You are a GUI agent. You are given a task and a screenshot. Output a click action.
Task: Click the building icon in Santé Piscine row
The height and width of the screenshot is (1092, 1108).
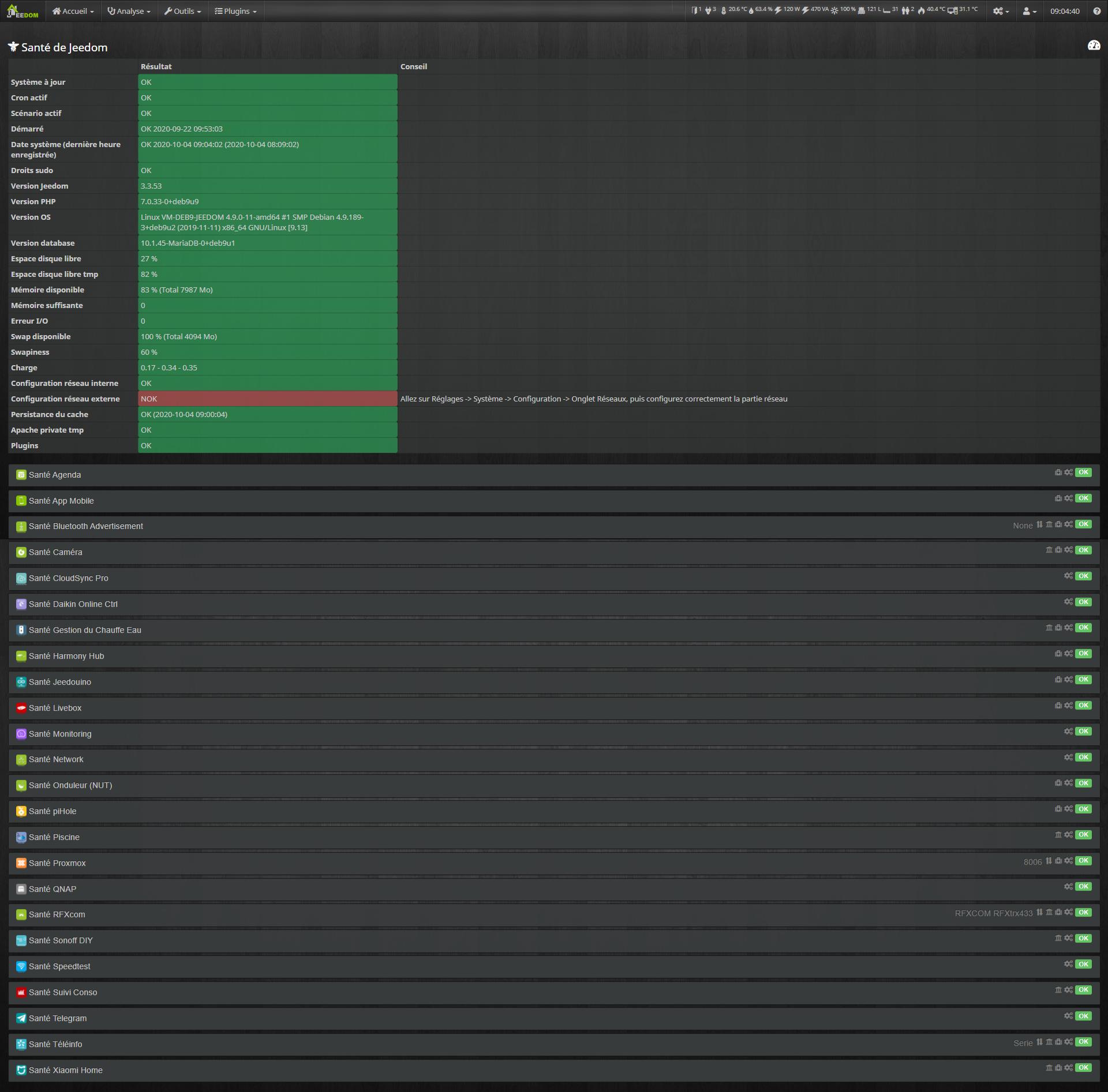click(1058, 834)
